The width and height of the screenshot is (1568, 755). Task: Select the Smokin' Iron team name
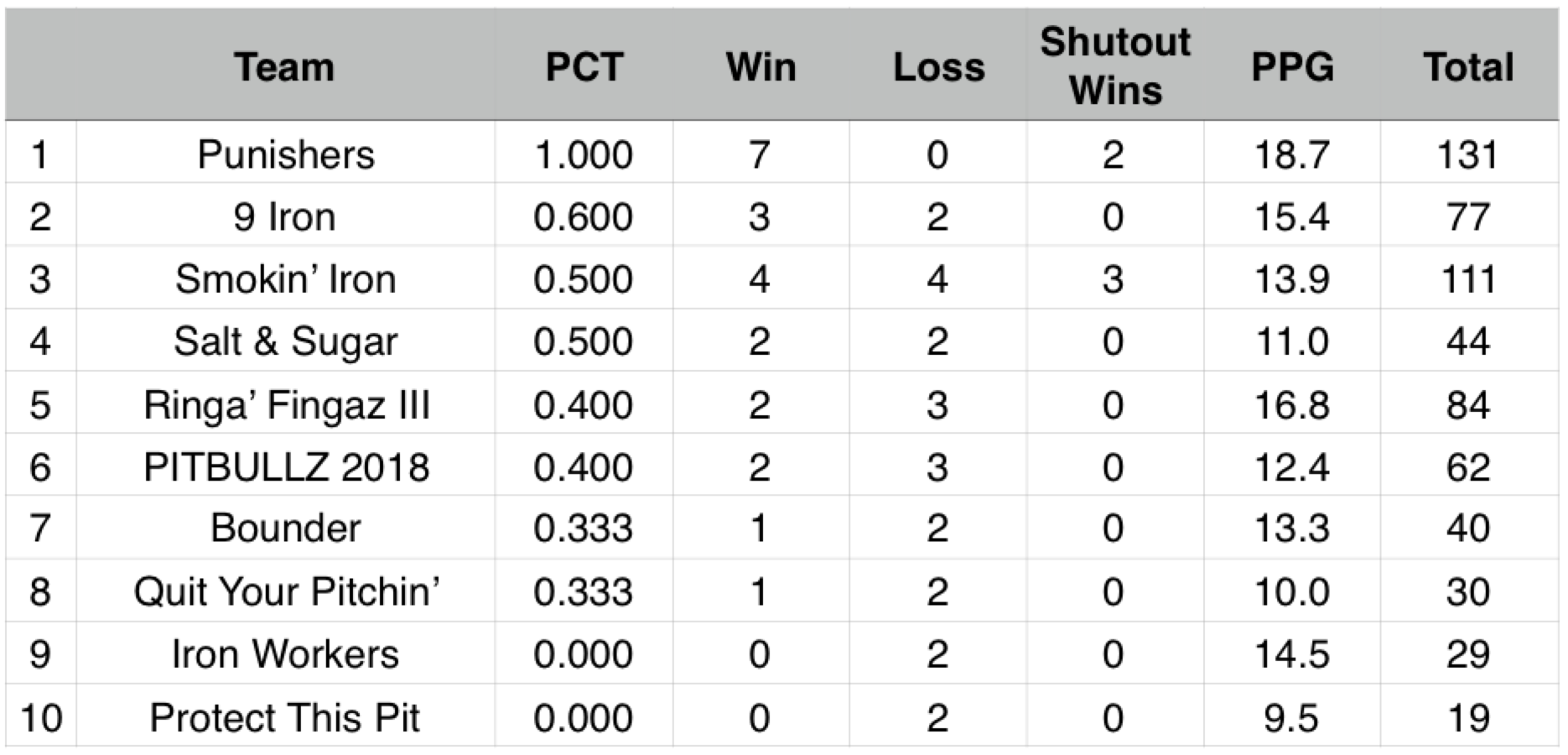click(x=285, y=279)
